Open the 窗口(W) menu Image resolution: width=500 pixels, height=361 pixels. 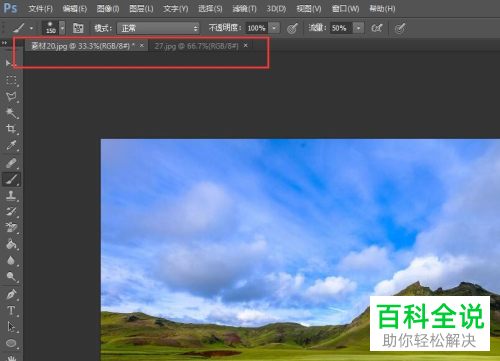(345, 9)
